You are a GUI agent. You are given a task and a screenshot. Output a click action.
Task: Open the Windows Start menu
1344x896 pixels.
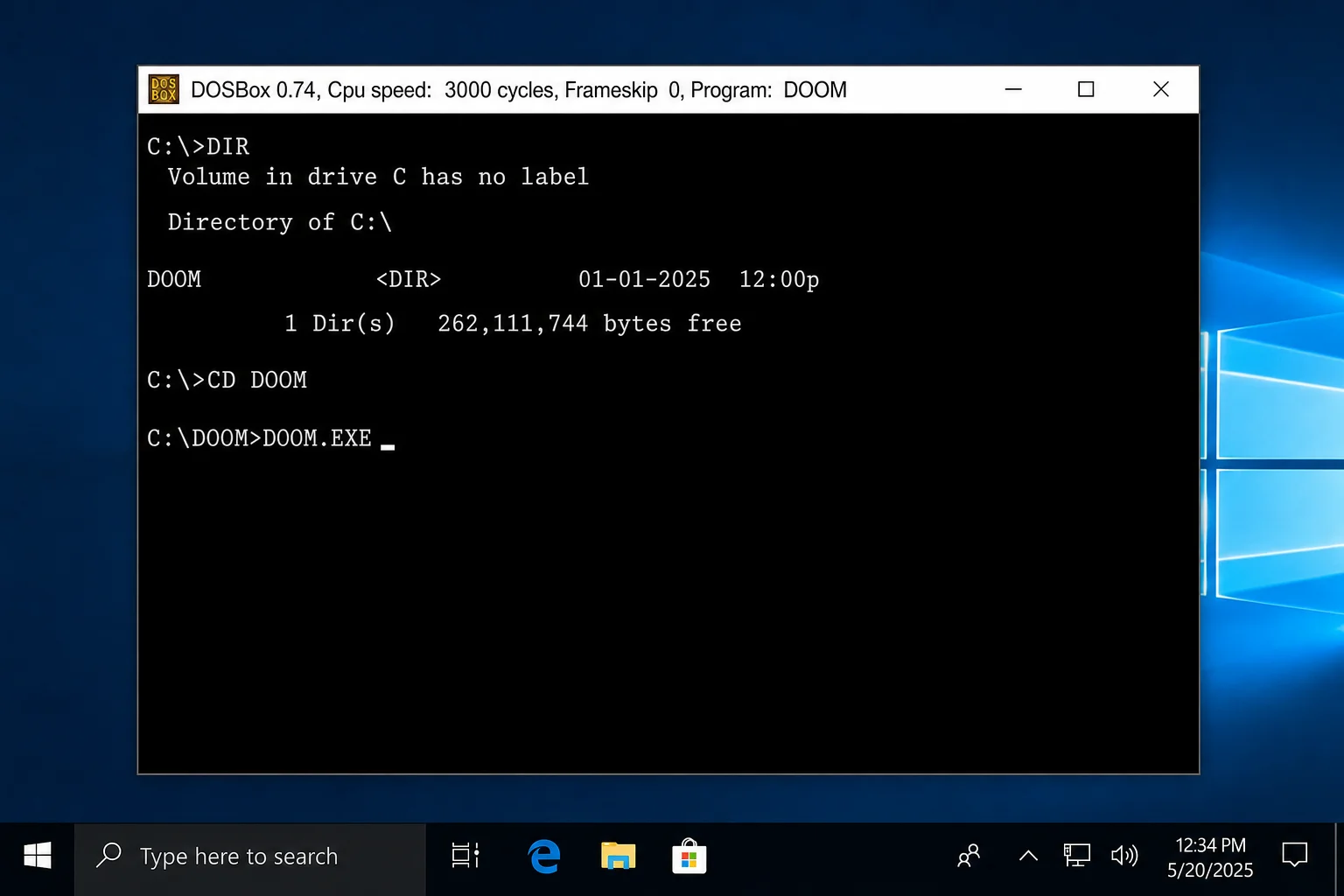(37, 856)
